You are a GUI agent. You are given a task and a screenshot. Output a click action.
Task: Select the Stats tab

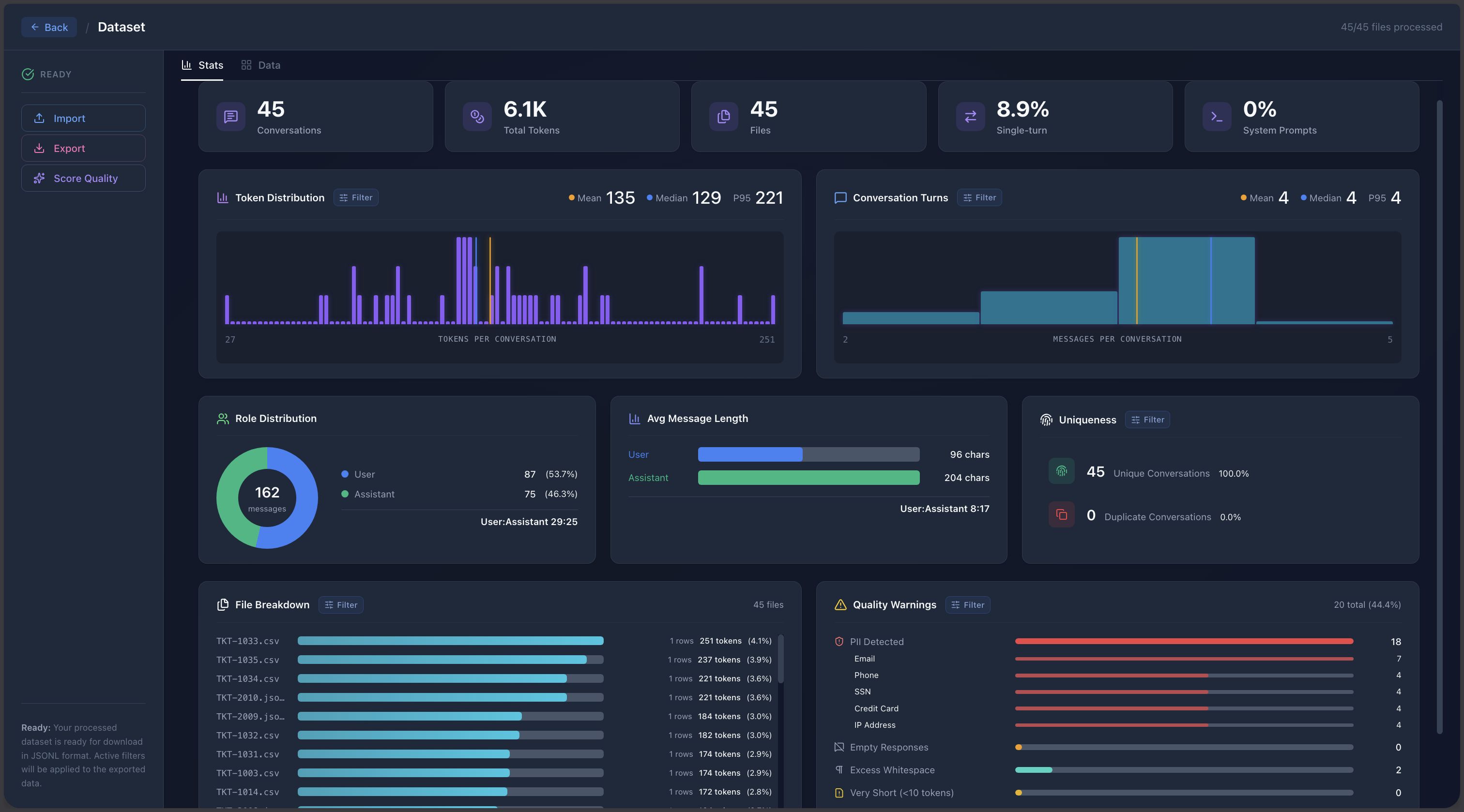(x=202, y=65)
